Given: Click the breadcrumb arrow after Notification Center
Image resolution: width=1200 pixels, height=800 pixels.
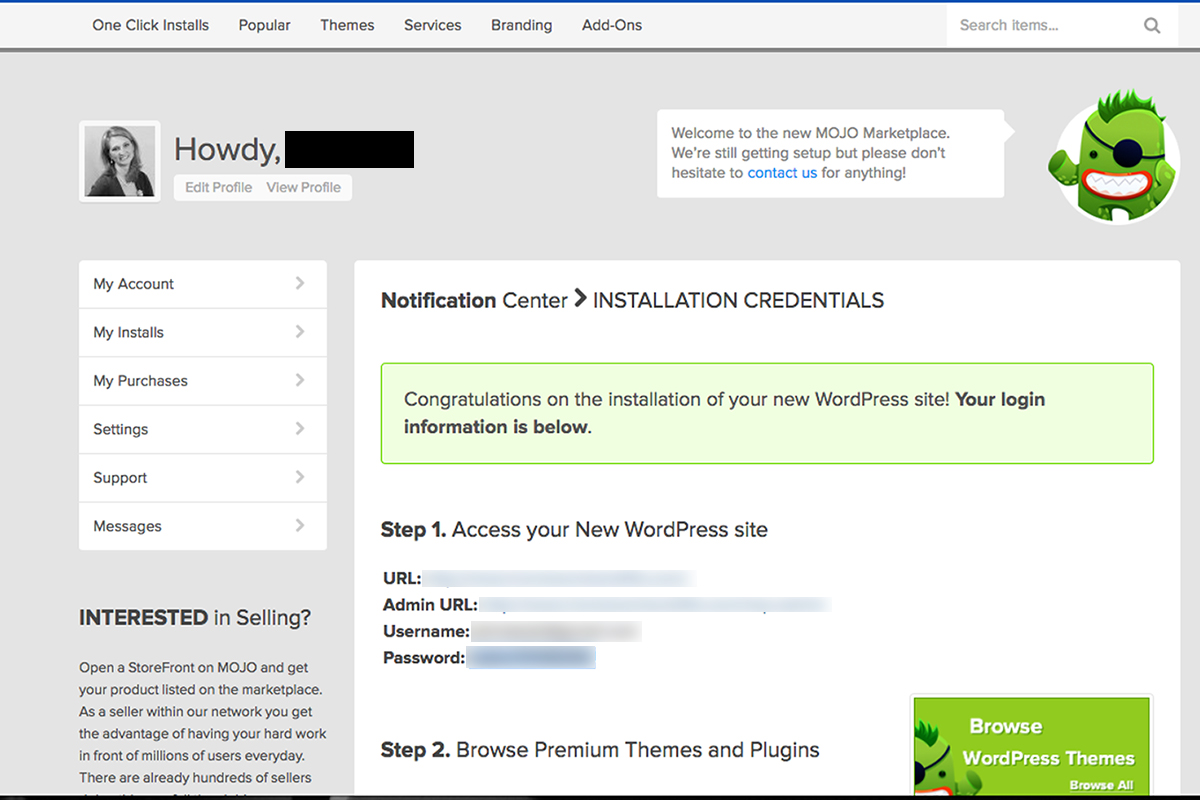Looking at the screenshot, I should point(580,299).
